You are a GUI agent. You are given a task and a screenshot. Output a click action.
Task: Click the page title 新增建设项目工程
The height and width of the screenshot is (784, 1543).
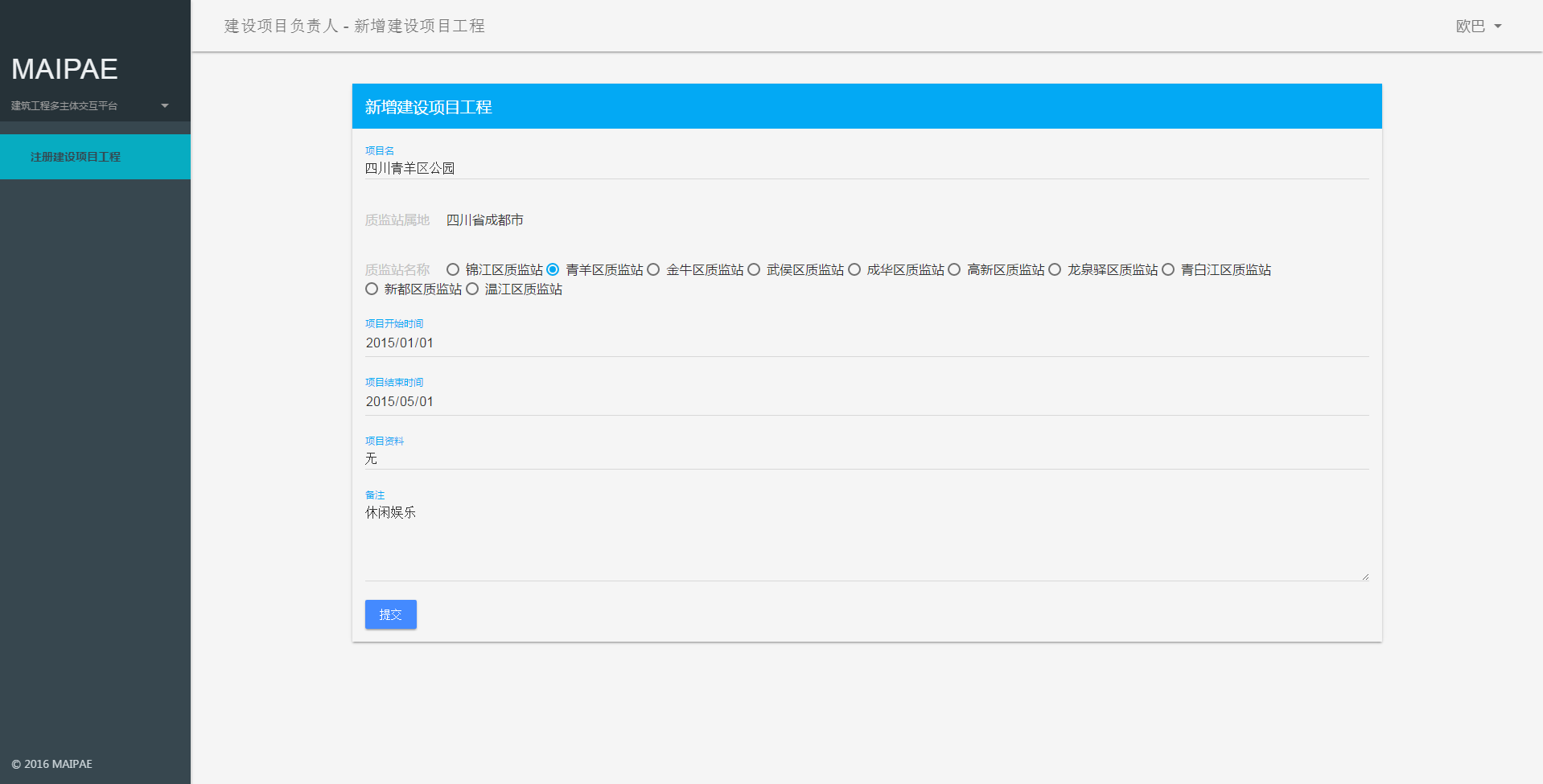coord(428,106)
